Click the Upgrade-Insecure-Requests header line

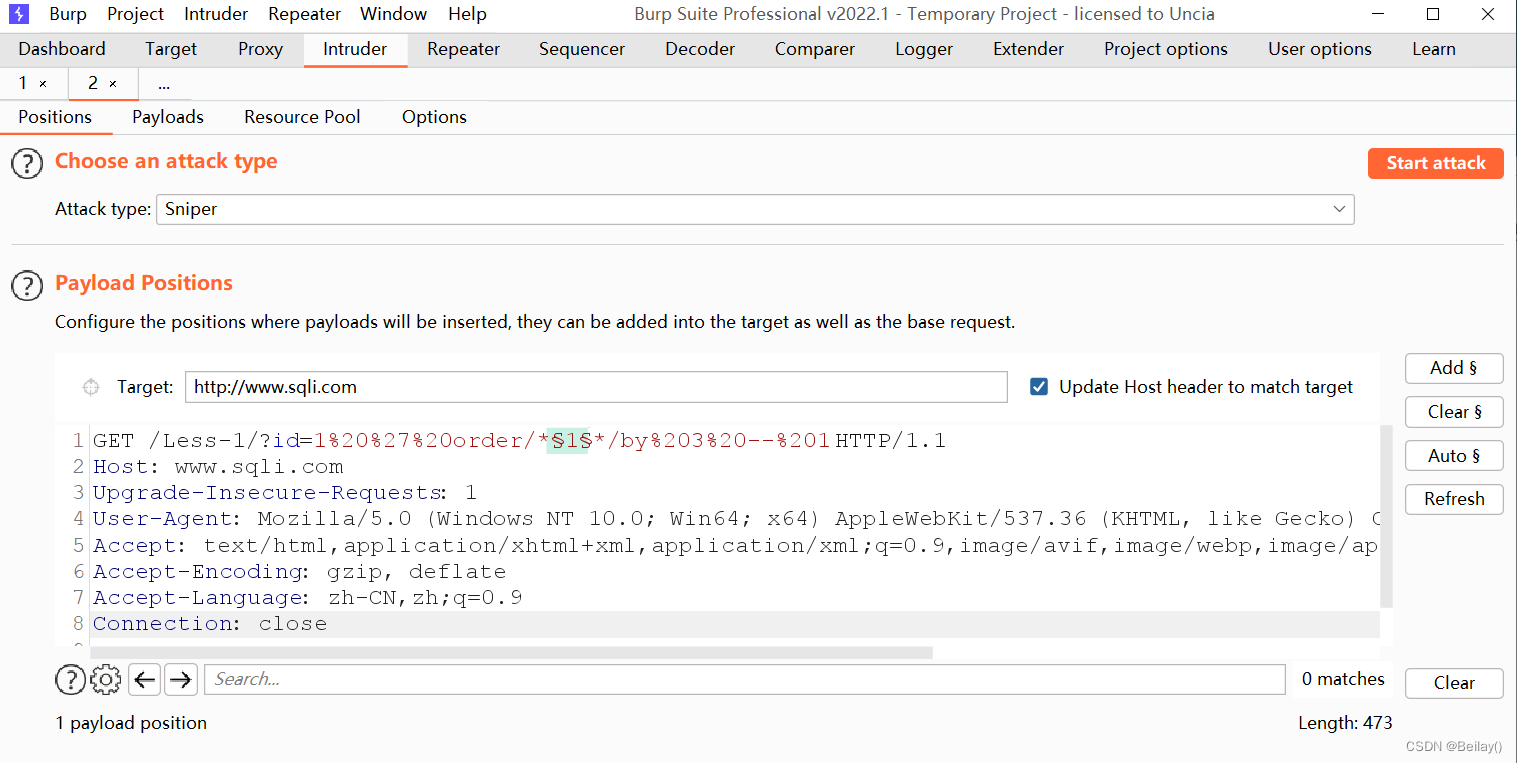click(285, 493)
